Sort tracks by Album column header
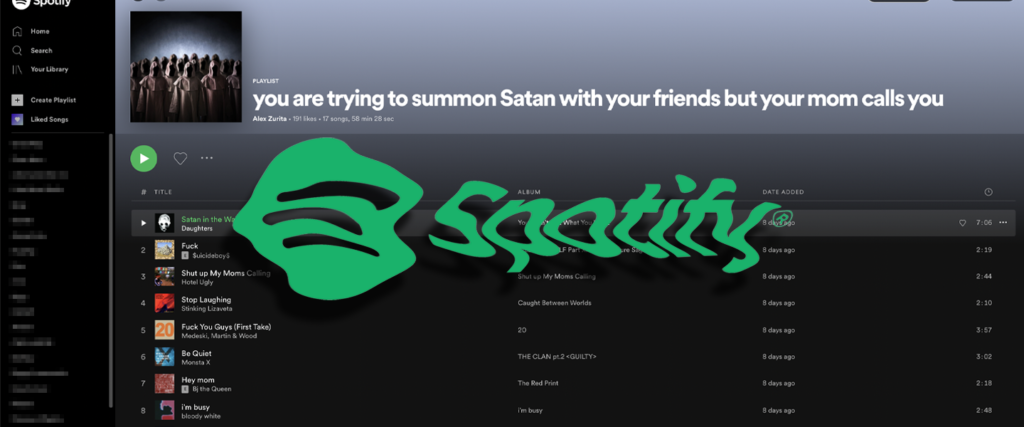The height and width of the screenshot is (427, 1024). [x=528, y=192]
